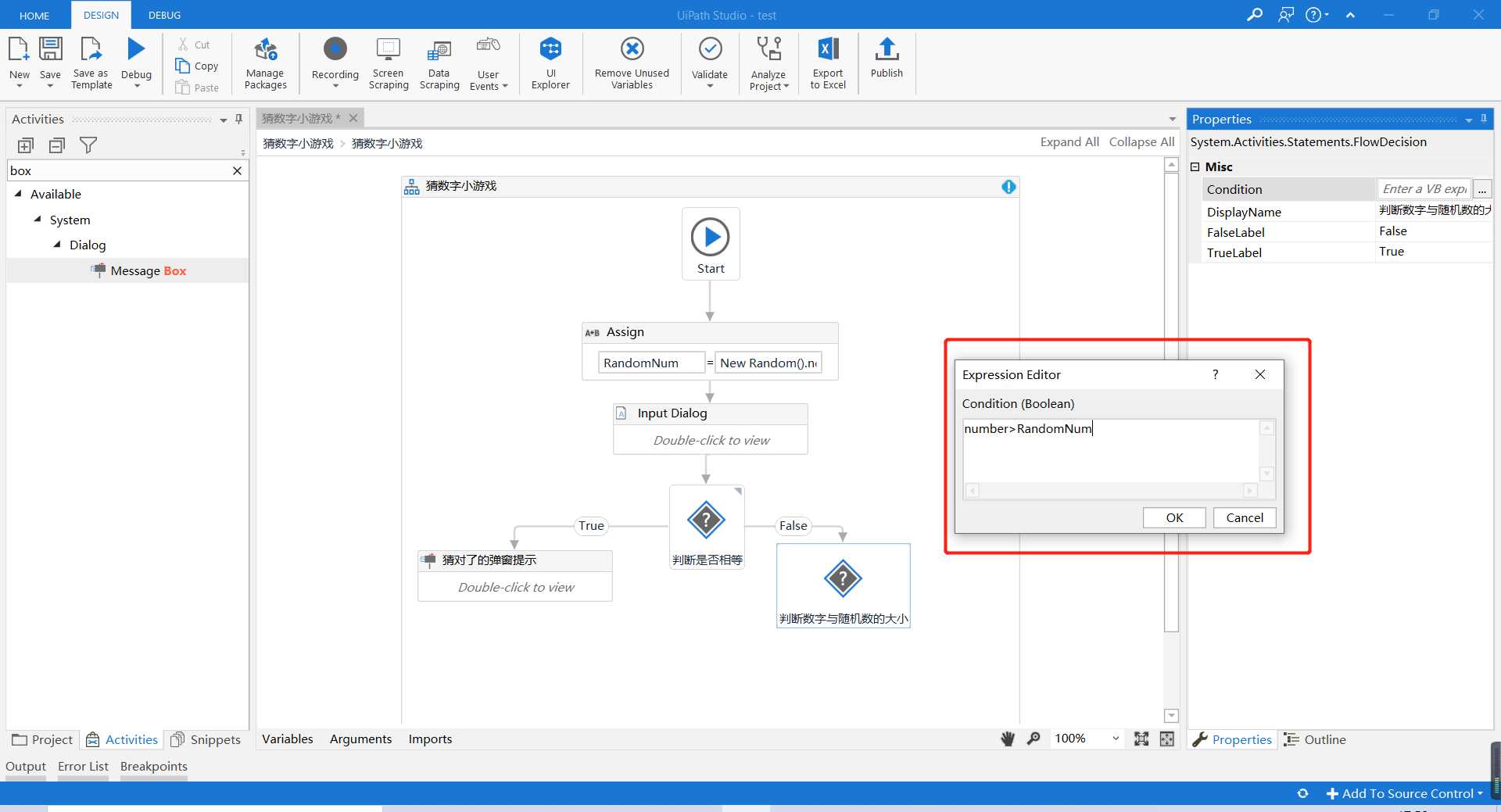Click OK in Expression Editor
This screenshot has height=812, width=1501.
point(1174,517)
